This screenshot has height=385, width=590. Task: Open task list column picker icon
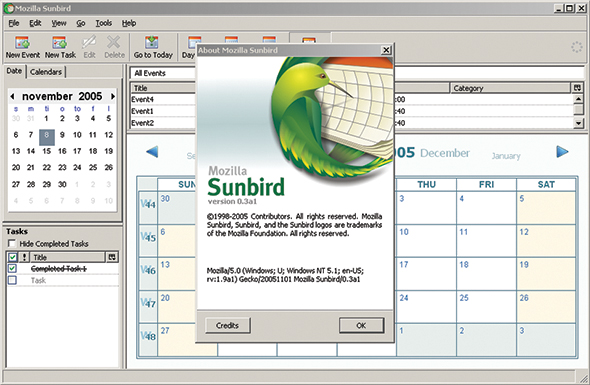112,257
